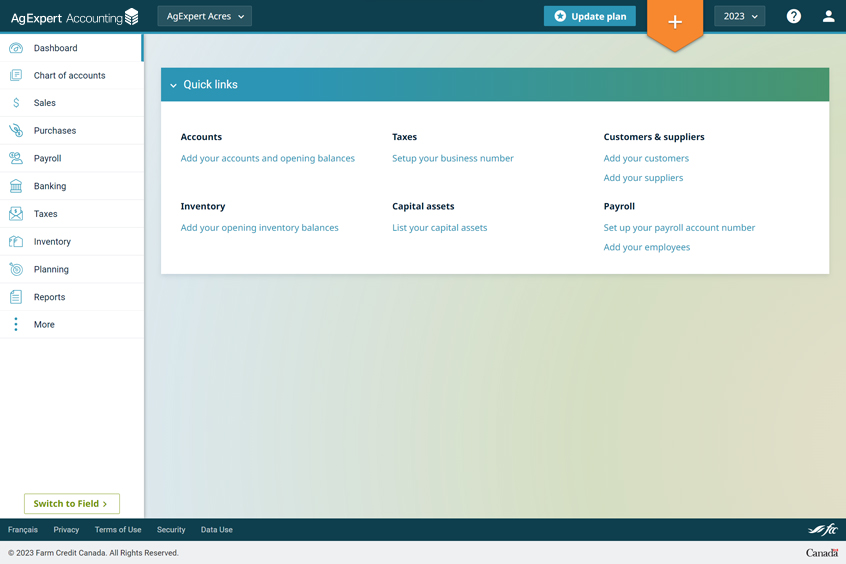Click the Inventory icon in sidebar
Image resolution: width=846 pixels, height=564 pixels.
point(16,241)
